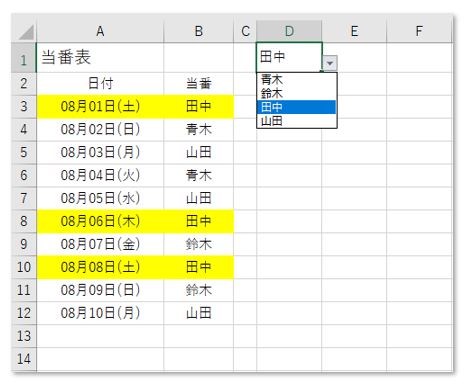
Task: Select row 14 header
Action: point(24,359)
